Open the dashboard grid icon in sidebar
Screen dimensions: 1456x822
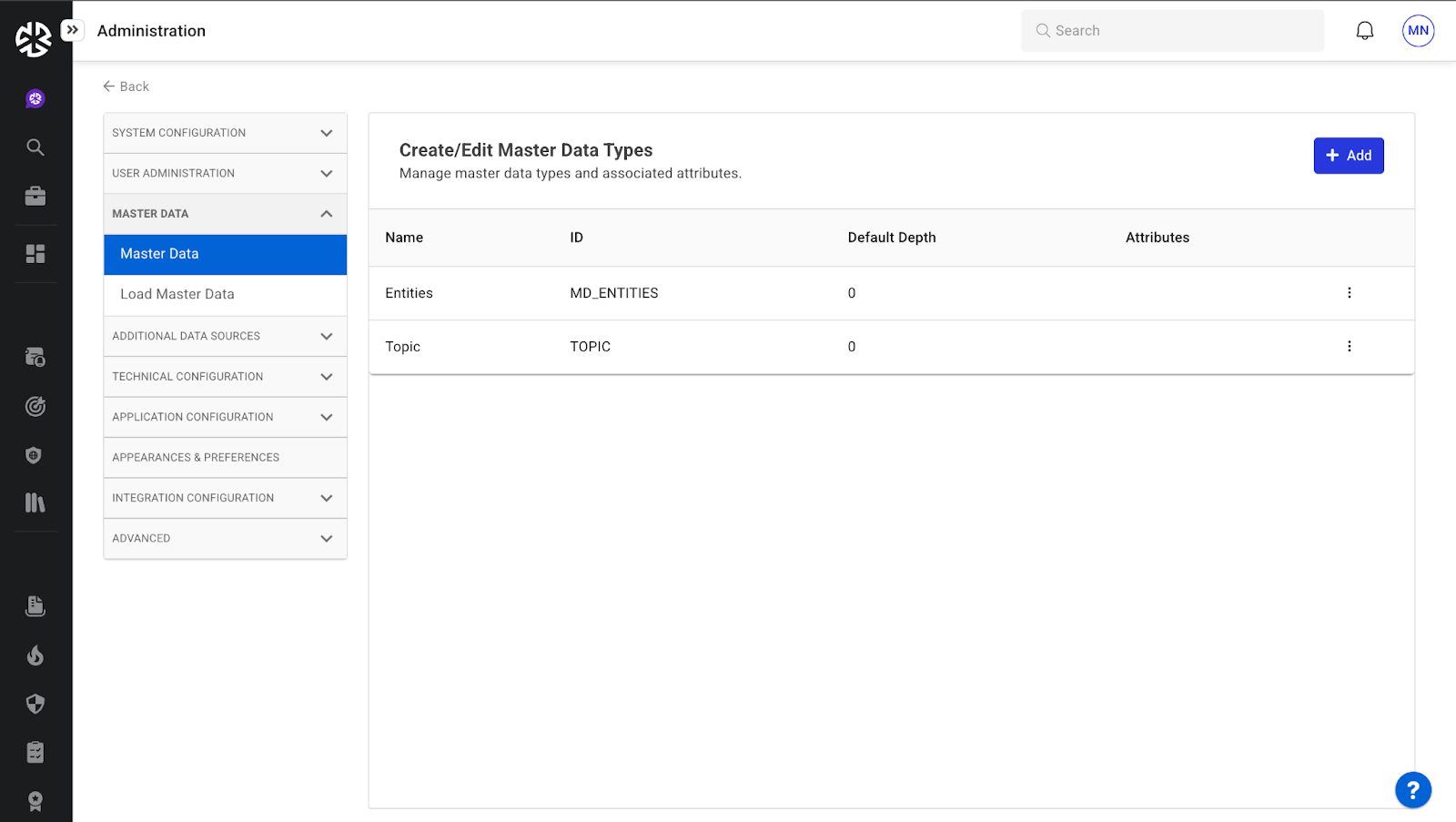pos(35,254)
